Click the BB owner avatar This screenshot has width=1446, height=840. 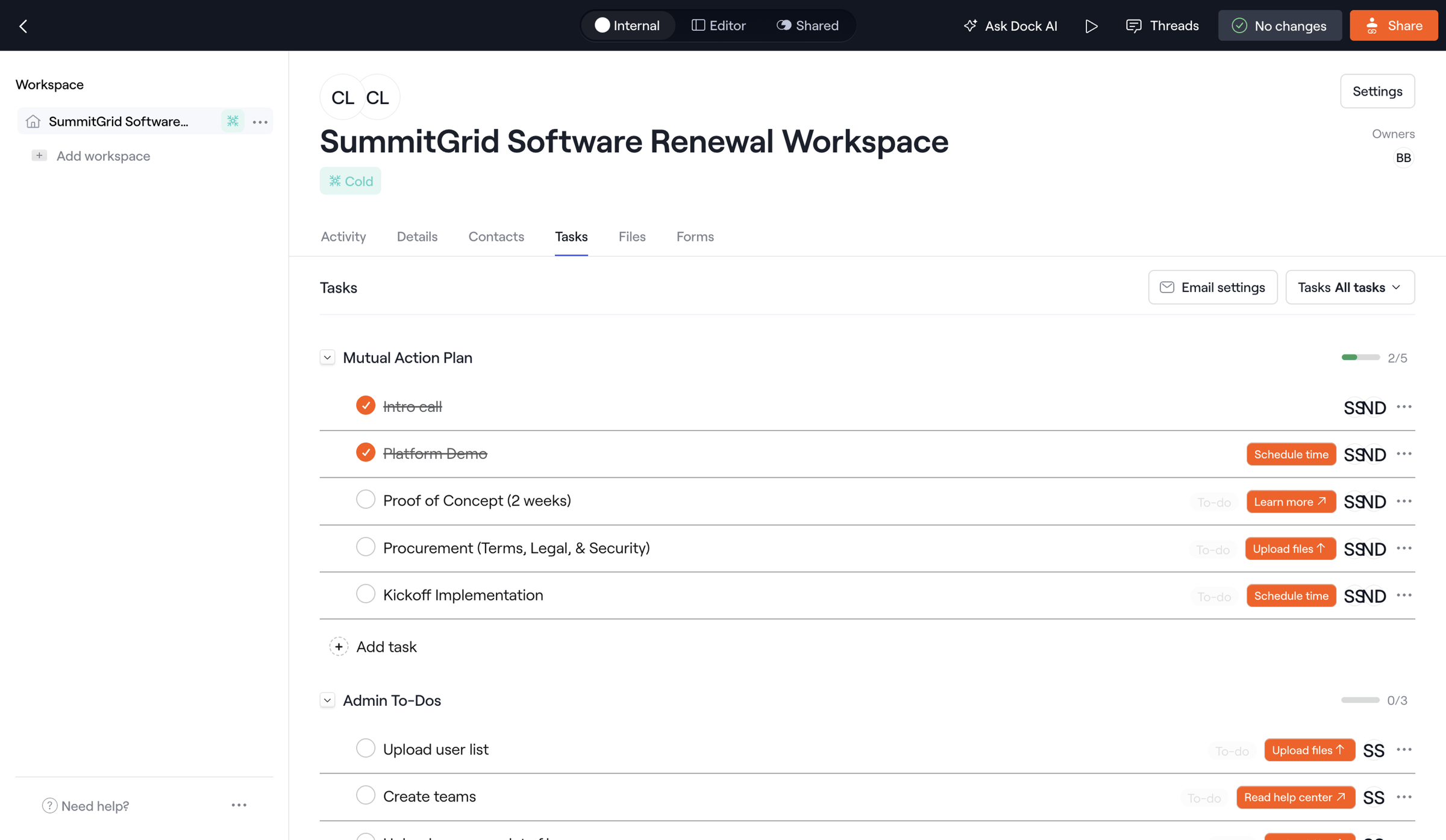[x=1403, y=158]
